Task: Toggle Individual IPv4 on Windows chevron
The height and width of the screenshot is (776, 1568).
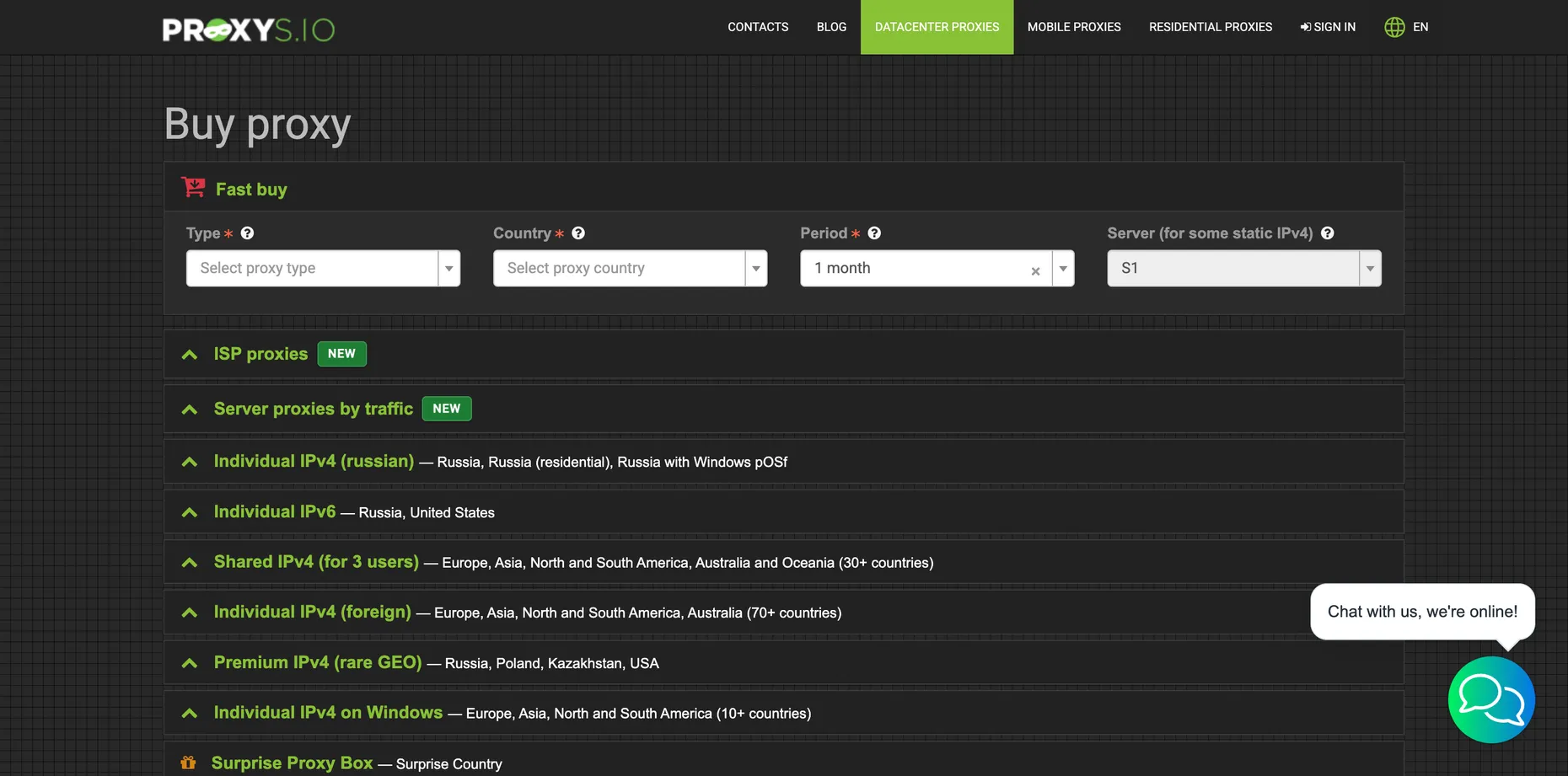Action: click(x=190, y=713)
